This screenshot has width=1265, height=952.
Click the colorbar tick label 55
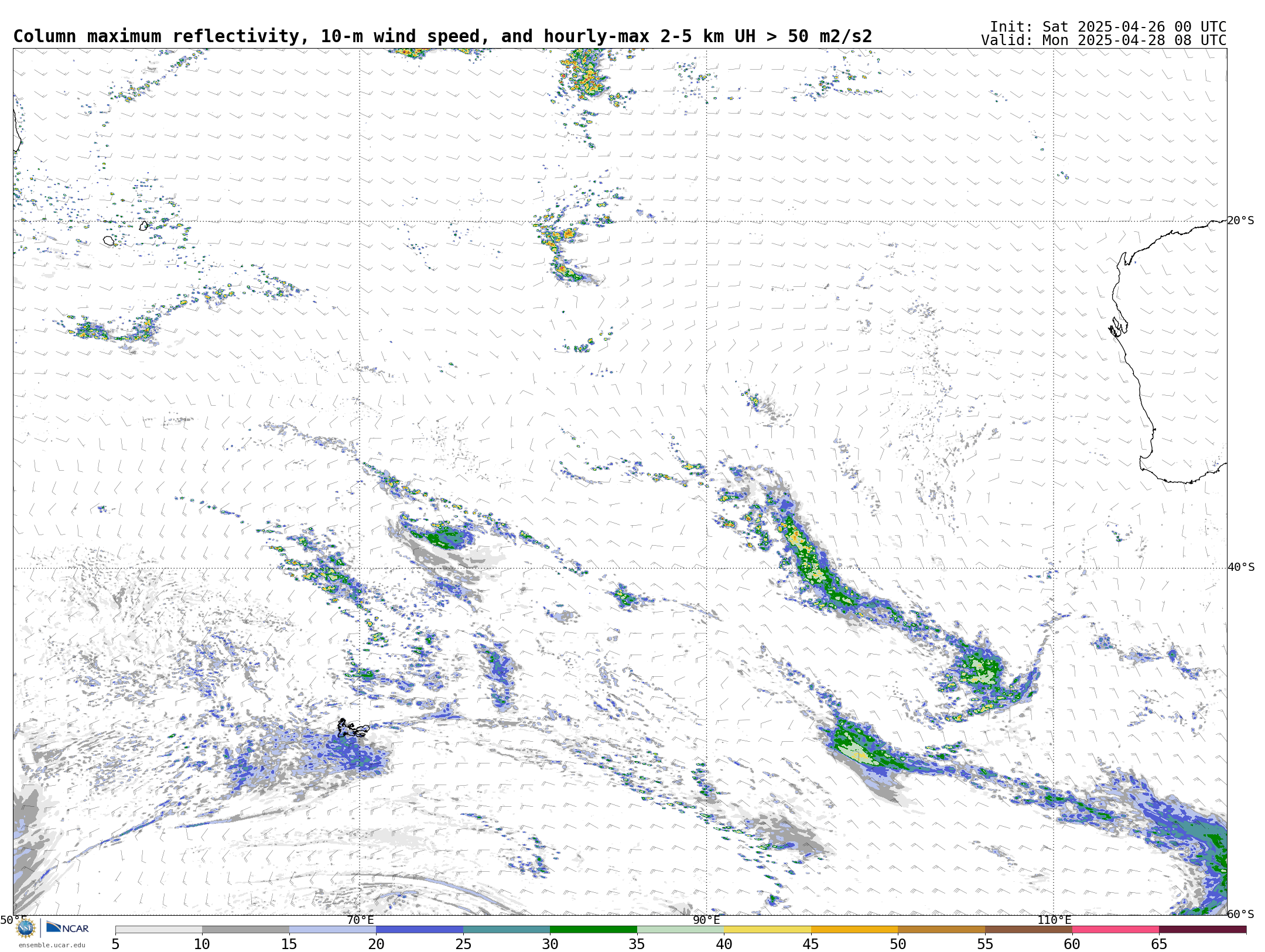(x=985, y=944)
